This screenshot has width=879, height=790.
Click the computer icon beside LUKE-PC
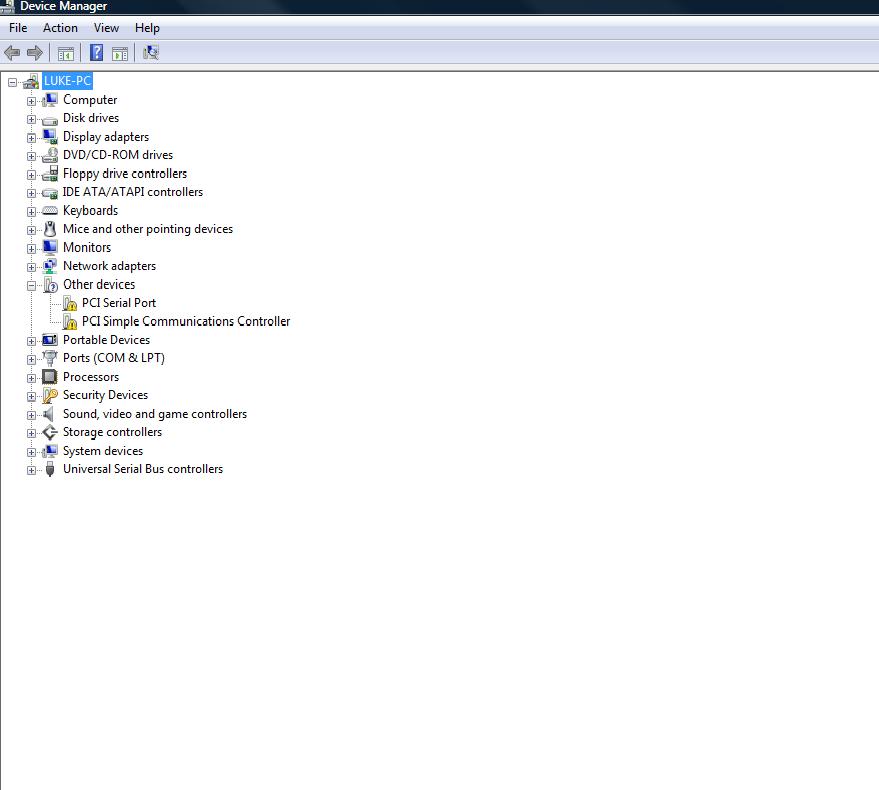pos(29,80)
